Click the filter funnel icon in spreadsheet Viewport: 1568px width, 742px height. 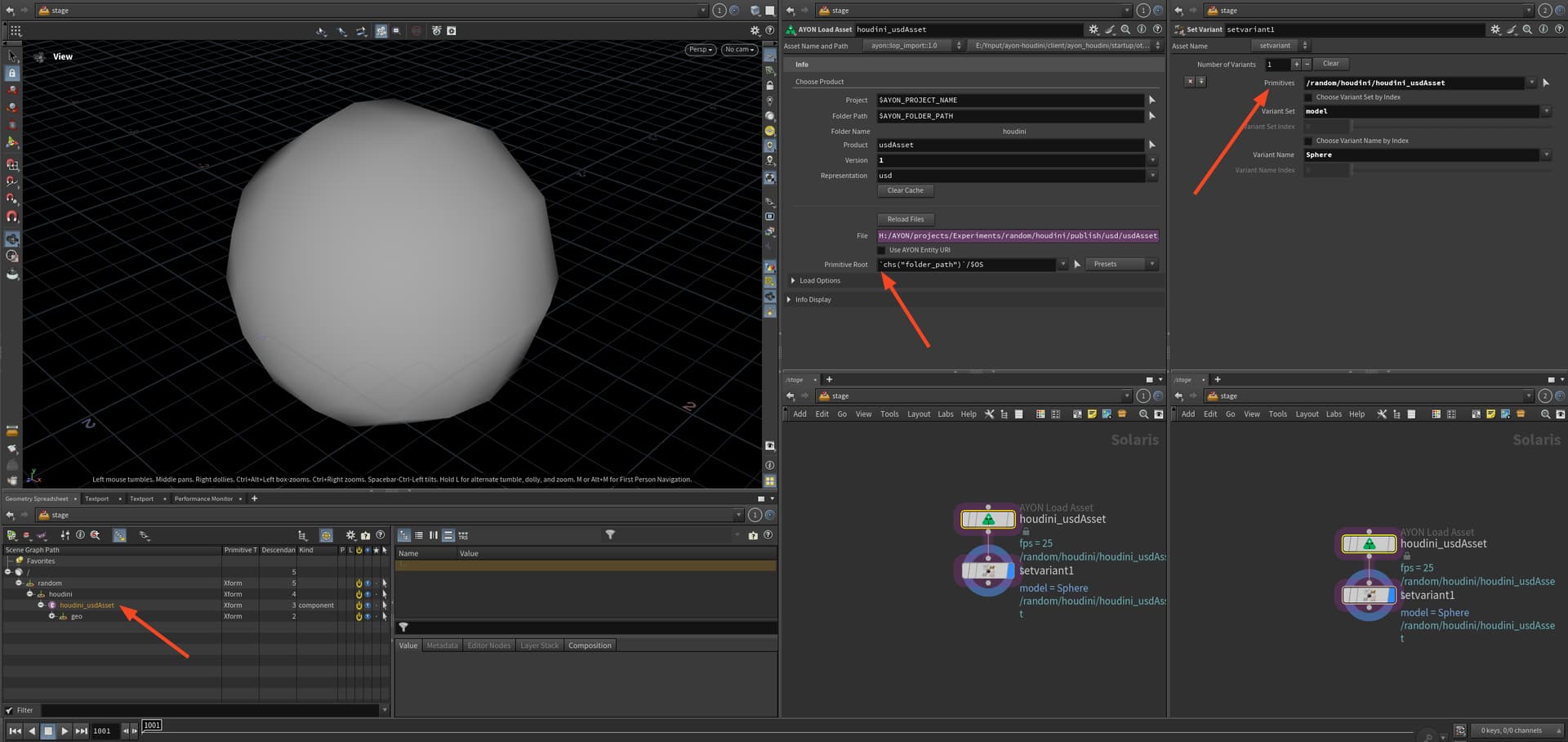click(x=610, y=535)
